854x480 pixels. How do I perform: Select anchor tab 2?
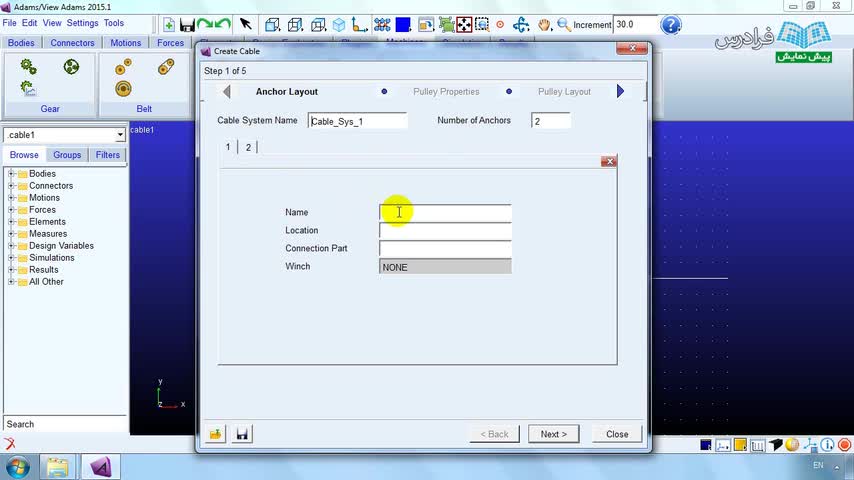click(x=248, y=147)
